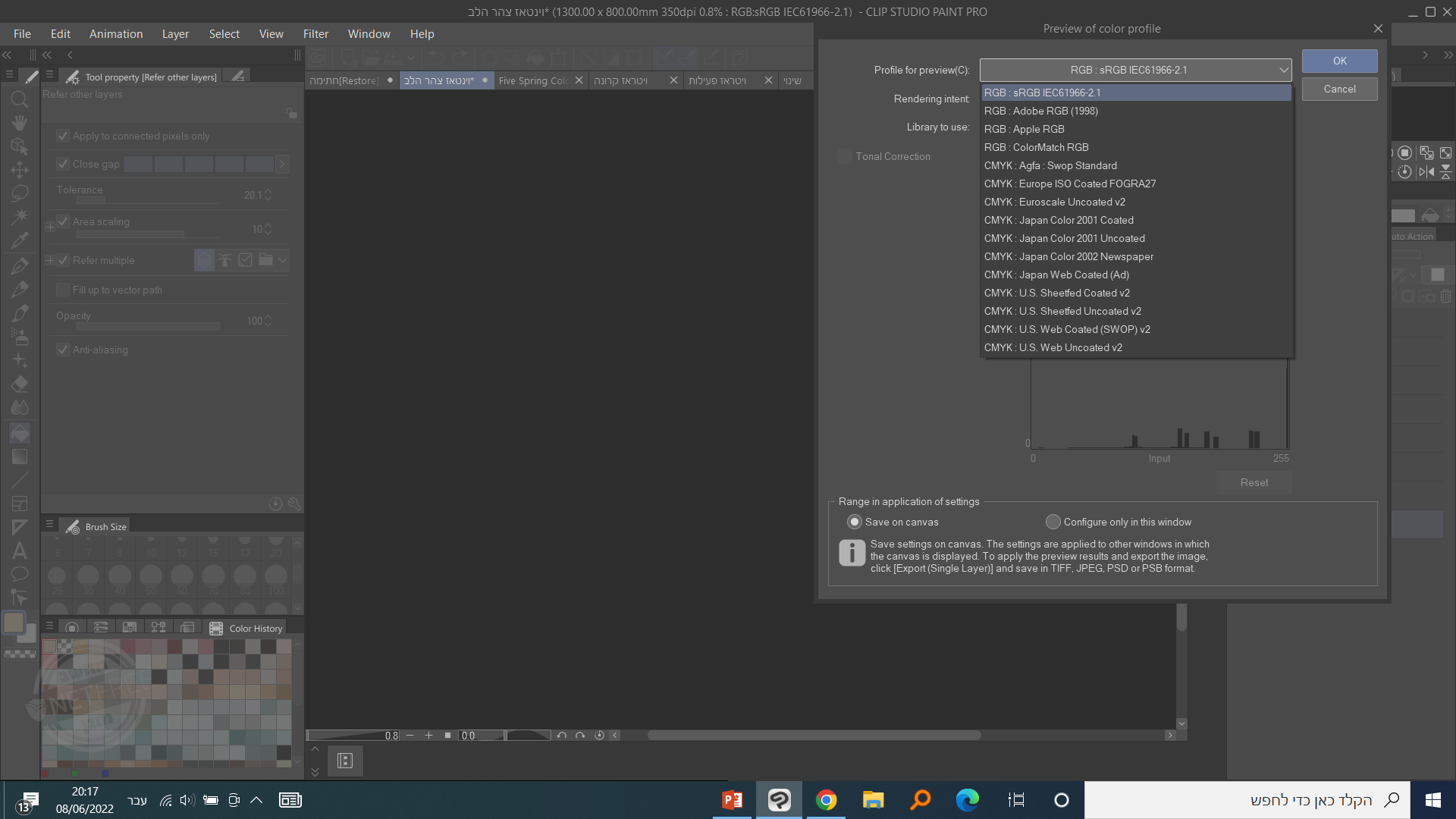Click the Clip Studio Paint taskbar icon

pos(779,800)
